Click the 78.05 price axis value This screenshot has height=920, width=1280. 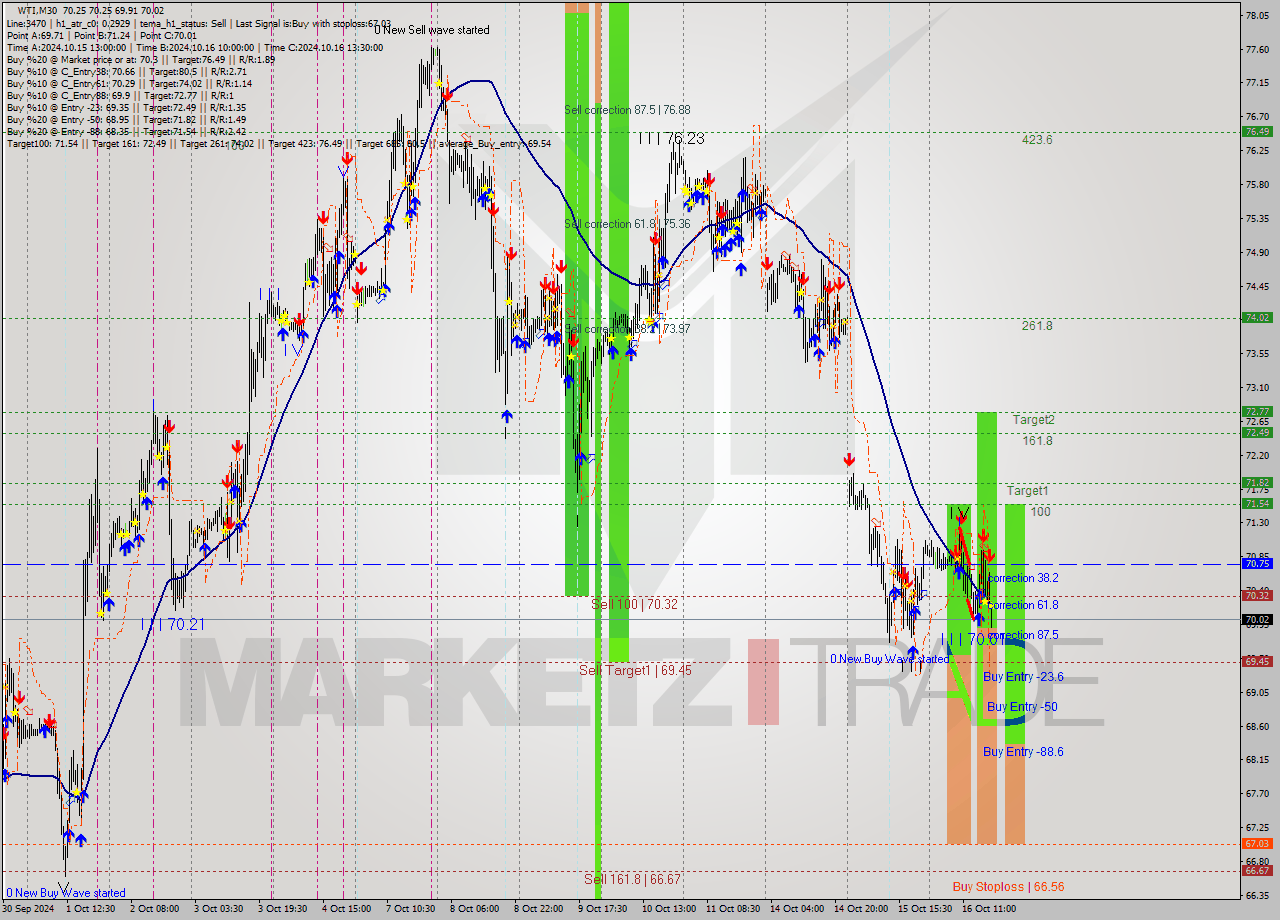coord(1257,15)
